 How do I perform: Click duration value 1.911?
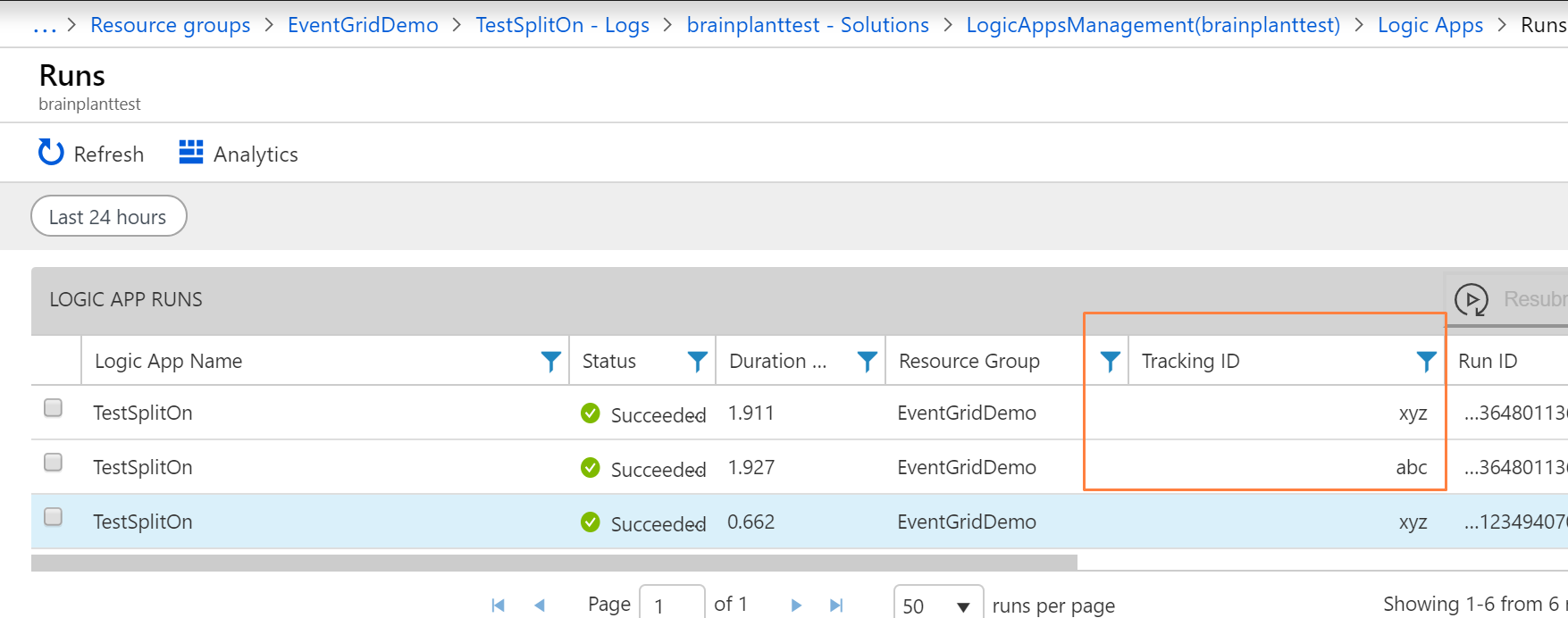(x=750, y=413)
